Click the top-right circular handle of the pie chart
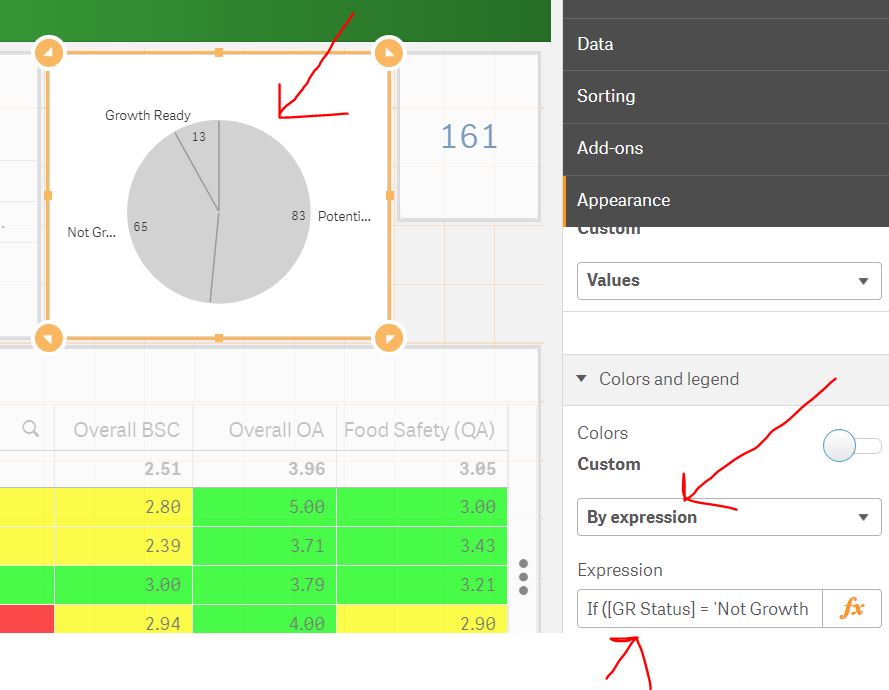The height and width of the screenshot is (690, 889). click(x=388, y=52)
